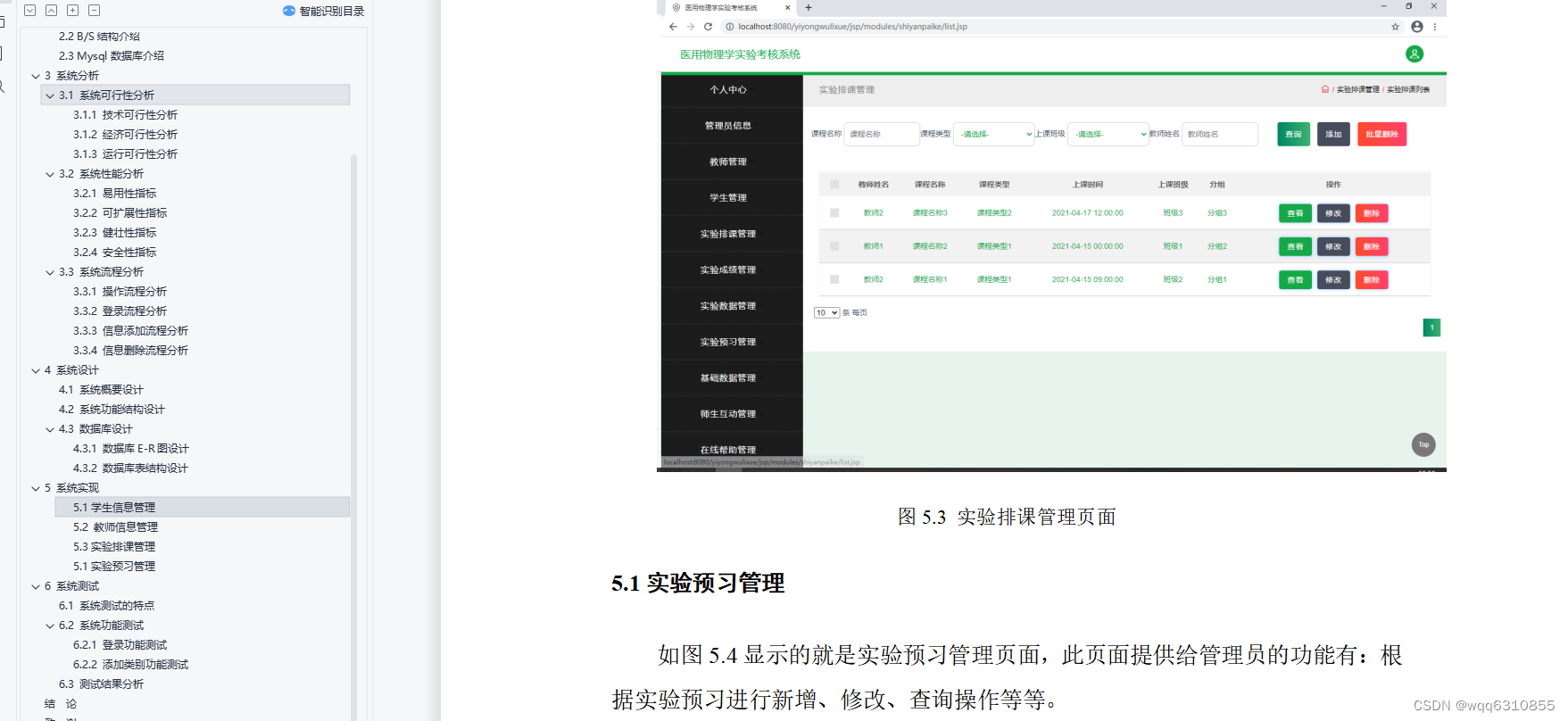Tick the checkbox for 课程名称1 row
This screenshot has height=721, width=1568.
(834, 279)
